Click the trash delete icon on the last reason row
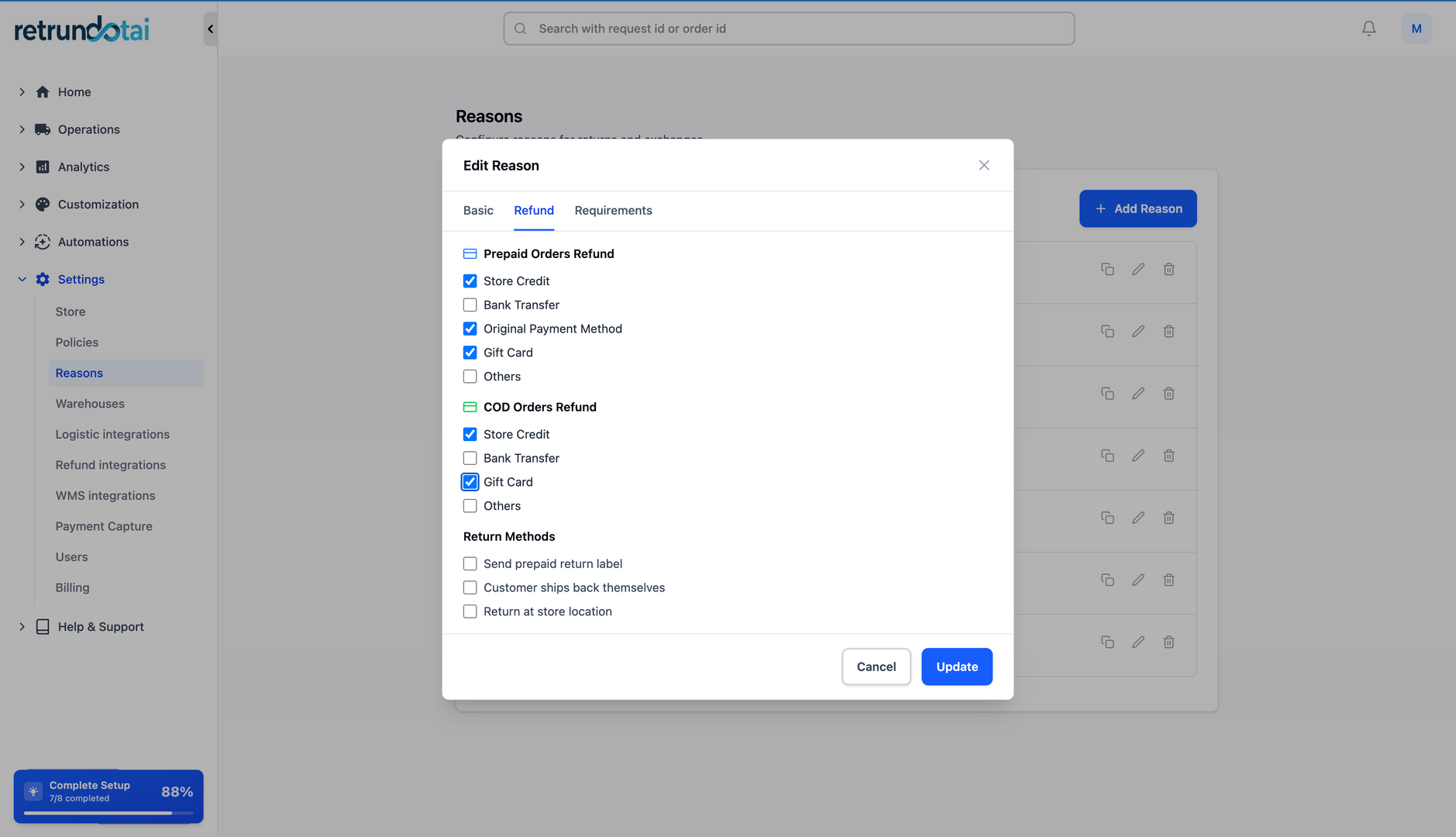This screenshot has height=837, width=1456. [x=1169, y=642]
